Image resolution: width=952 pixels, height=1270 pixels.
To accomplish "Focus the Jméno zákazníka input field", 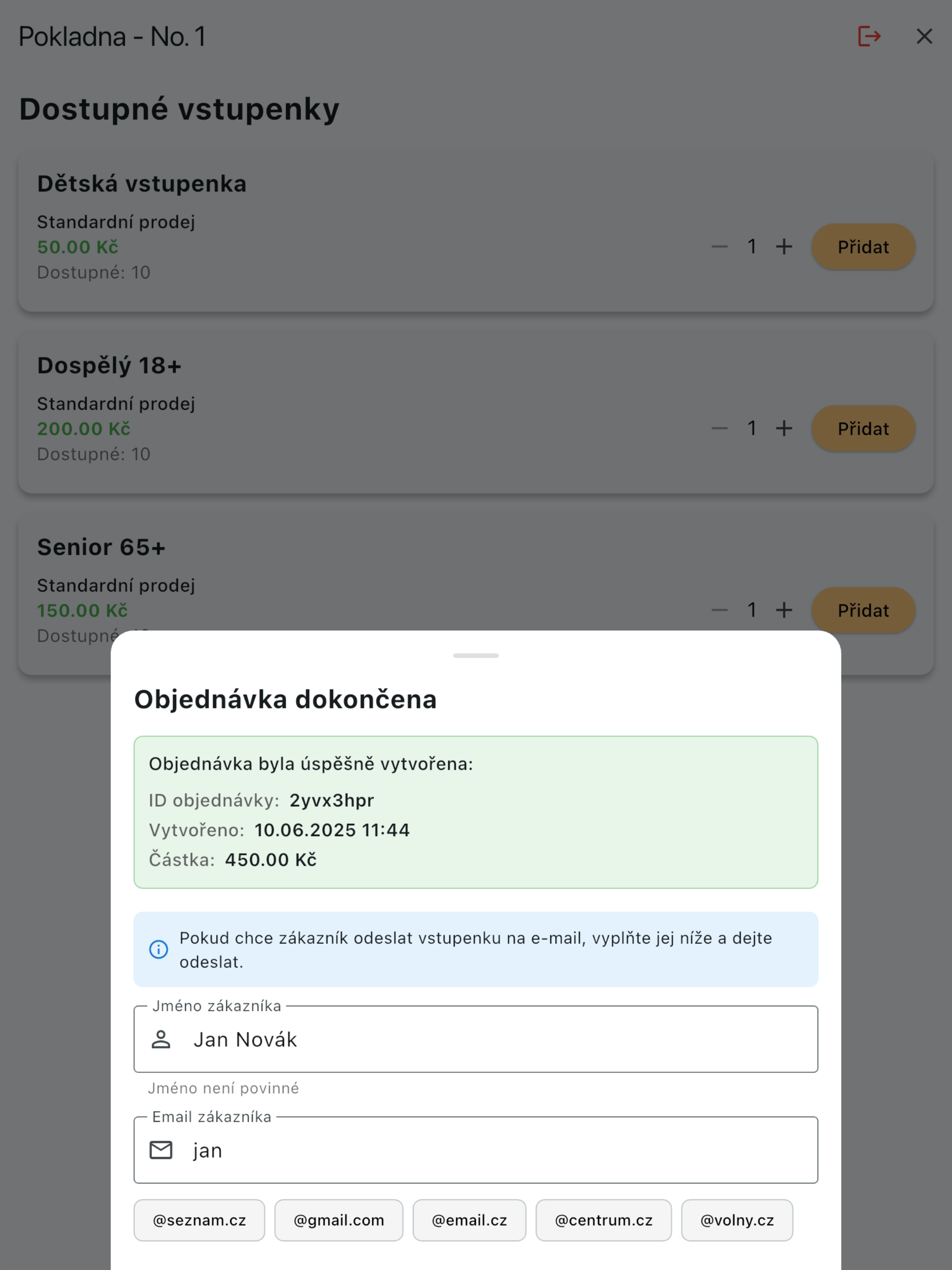I will point(476,1039).
